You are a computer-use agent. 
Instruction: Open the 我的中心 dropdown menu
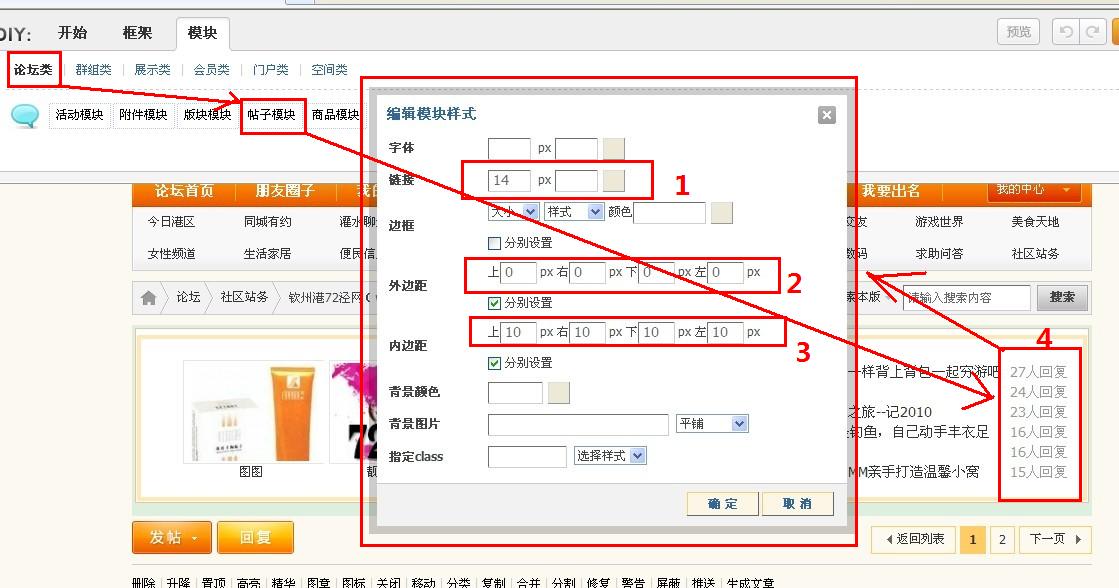[x=1033, y=190]
